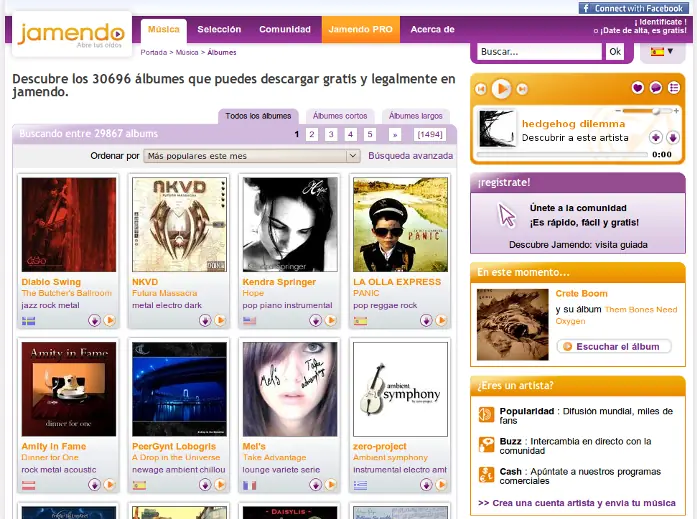
Task: Open the Crete Boom album cover thumbnail
Action: tap(513, 324)
